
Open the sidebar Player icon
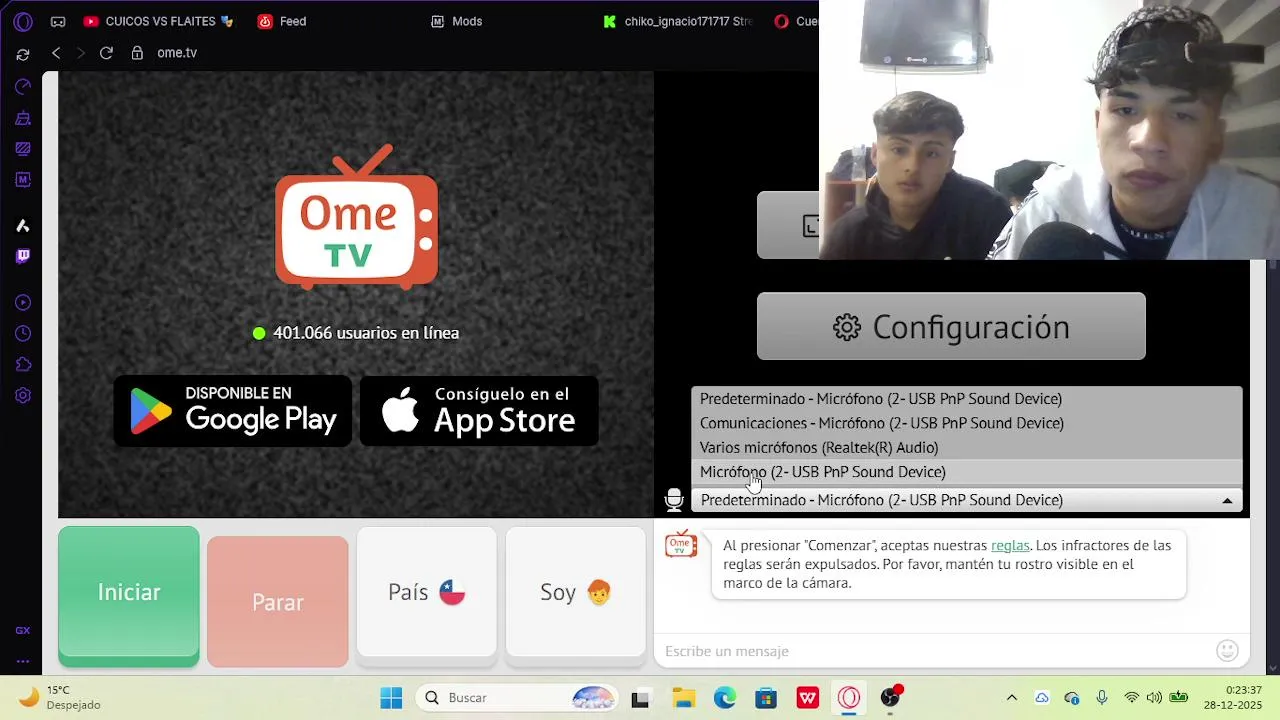(23, 303)
